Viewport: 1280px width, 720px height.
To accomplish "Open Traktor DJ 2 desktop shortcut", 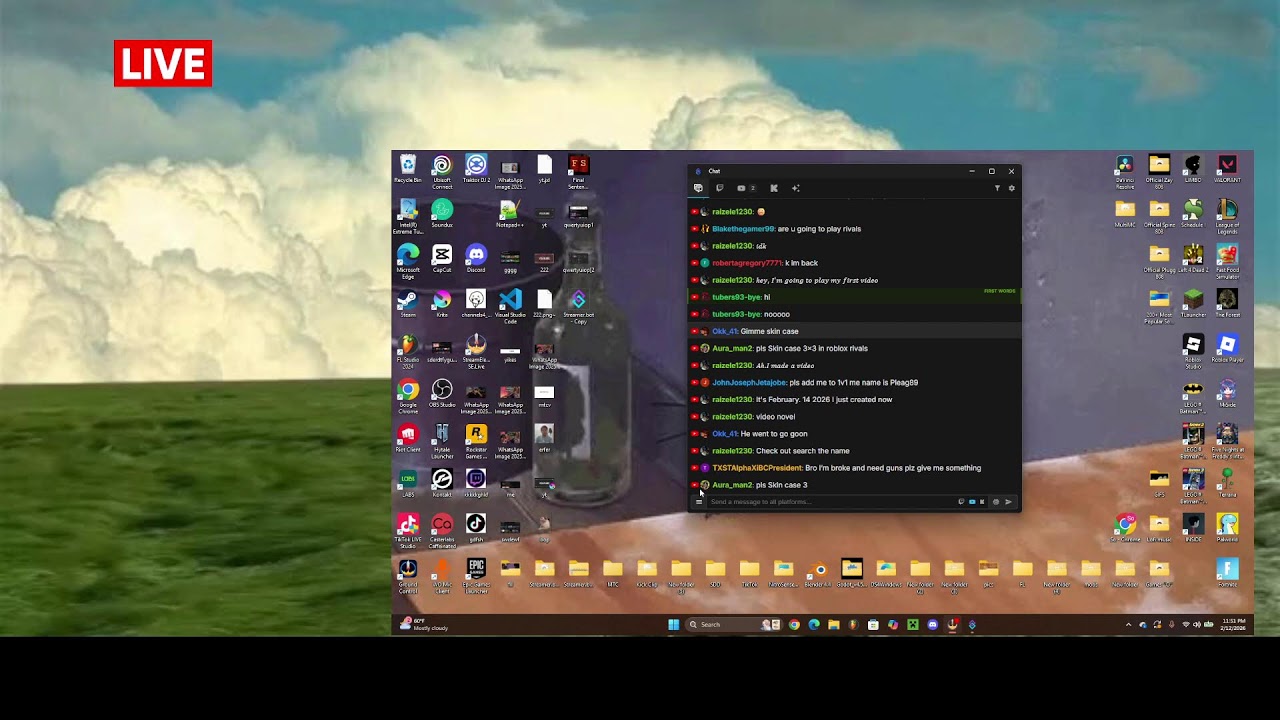I will [476, 168].
